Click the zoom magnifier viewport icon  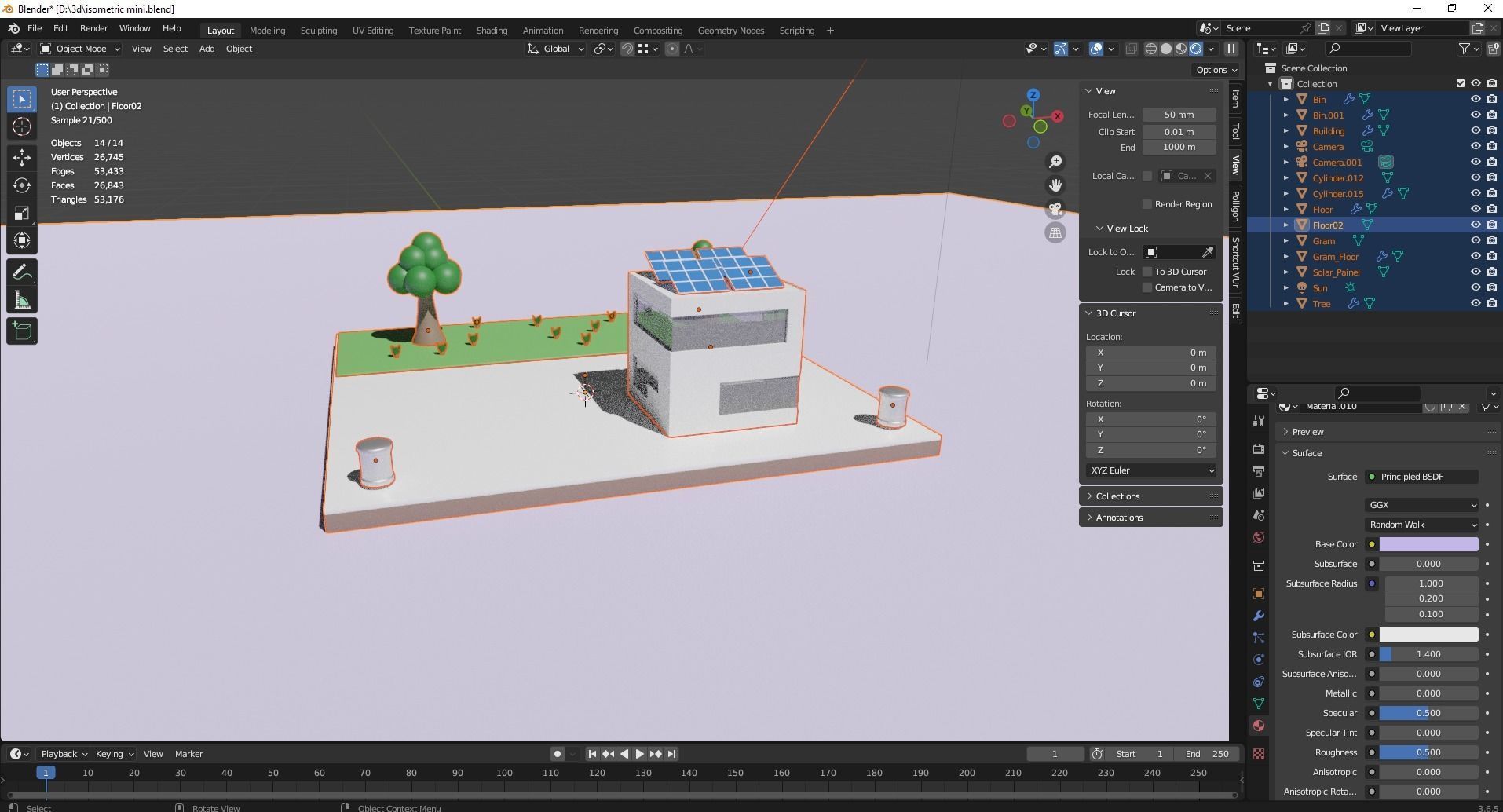point(1055,162)
